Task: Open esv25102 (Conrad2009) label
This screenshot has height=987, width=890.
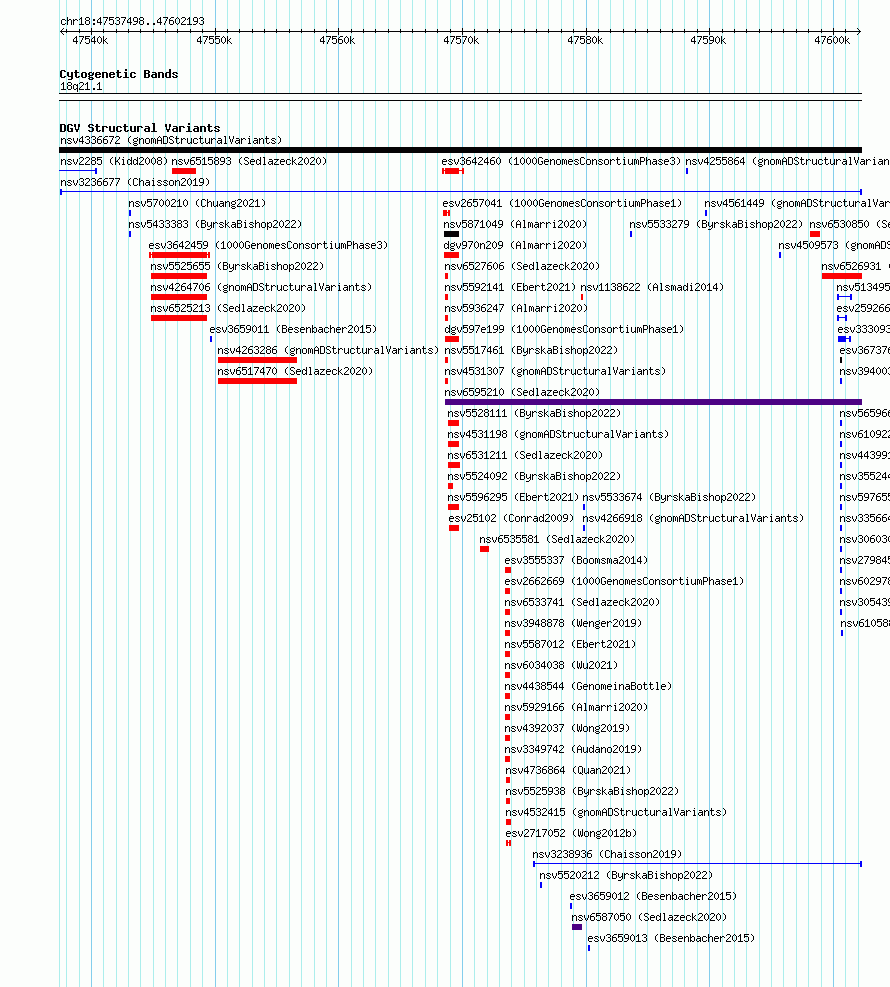Action: pyautogui.click(x=511, y=518)
